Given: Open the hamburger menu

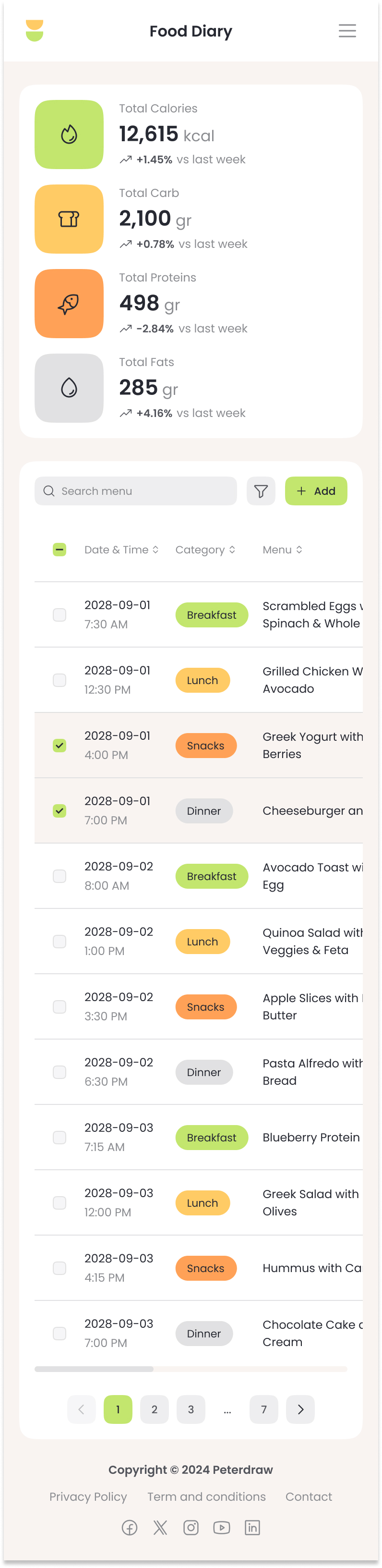Looking at the screenshot, I should point(347,30).
